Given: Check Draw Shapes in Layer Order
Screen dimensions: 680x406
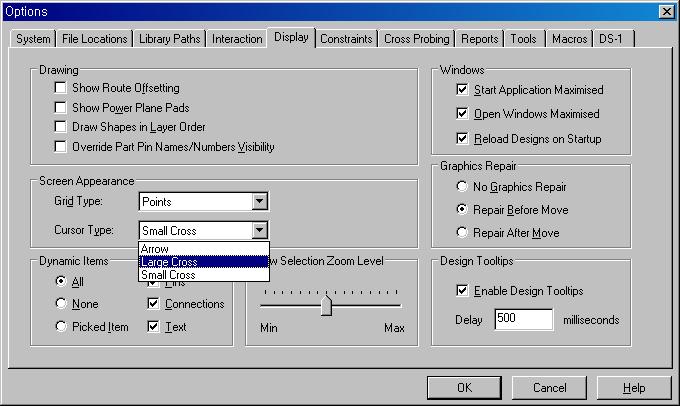Looking at the screenshot, I should click(x=61, y=127).
